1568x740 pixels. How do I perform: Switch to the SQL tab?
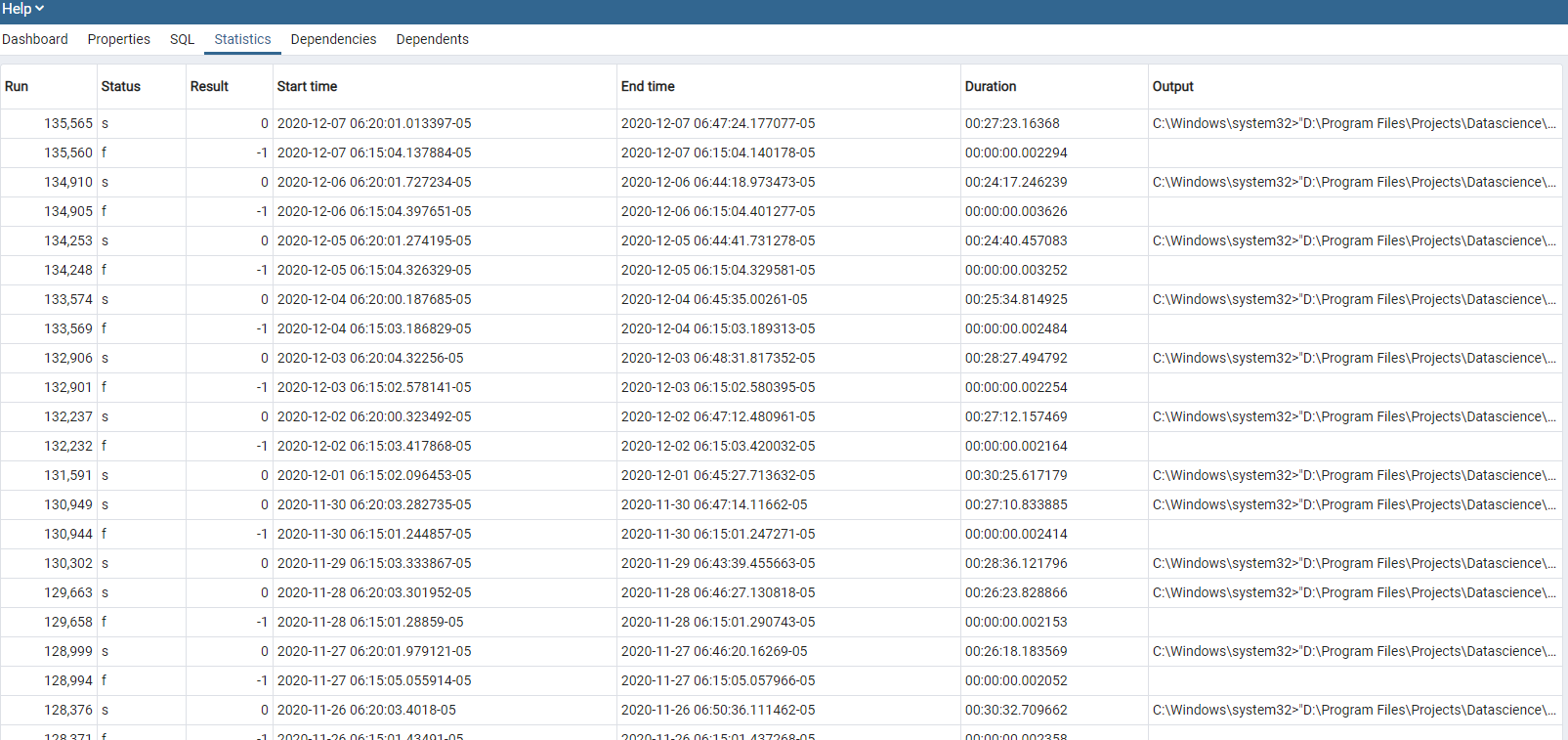click(x=182, y=39)
